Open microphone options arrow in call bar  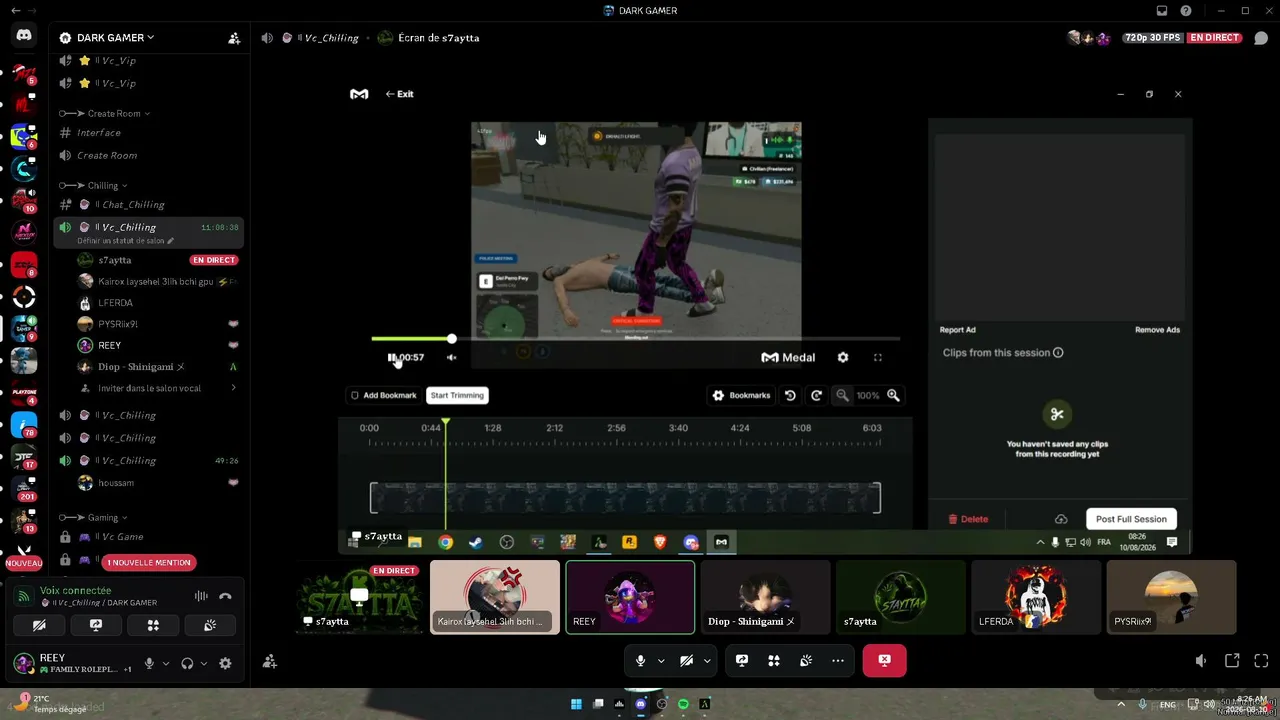point(661,661)
